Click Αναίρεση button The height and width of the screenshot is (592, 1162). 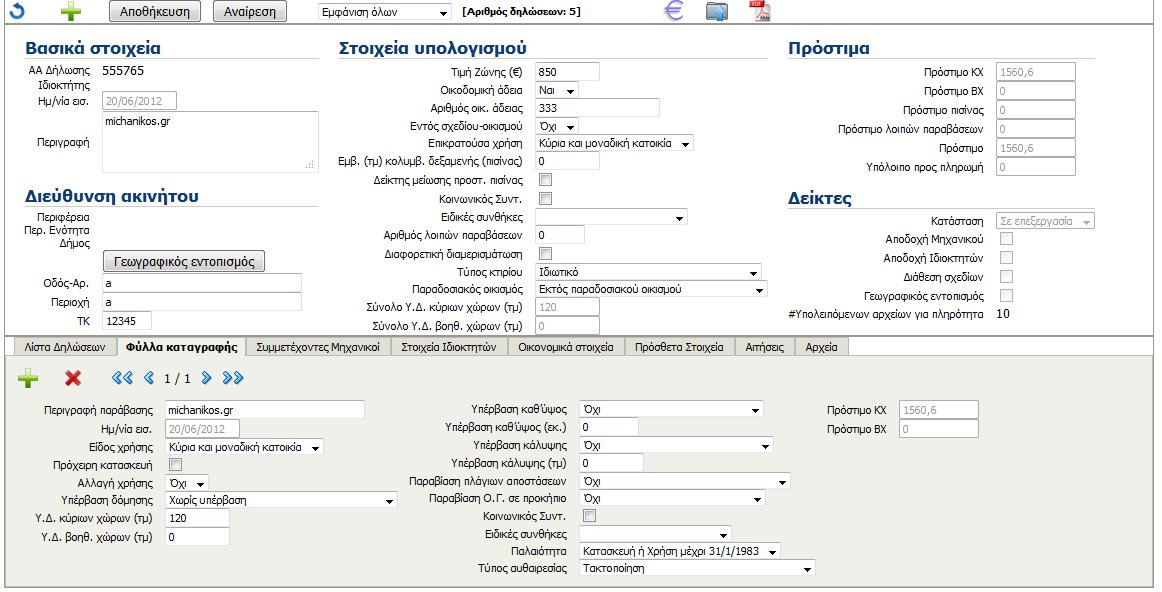pos(249,12)
